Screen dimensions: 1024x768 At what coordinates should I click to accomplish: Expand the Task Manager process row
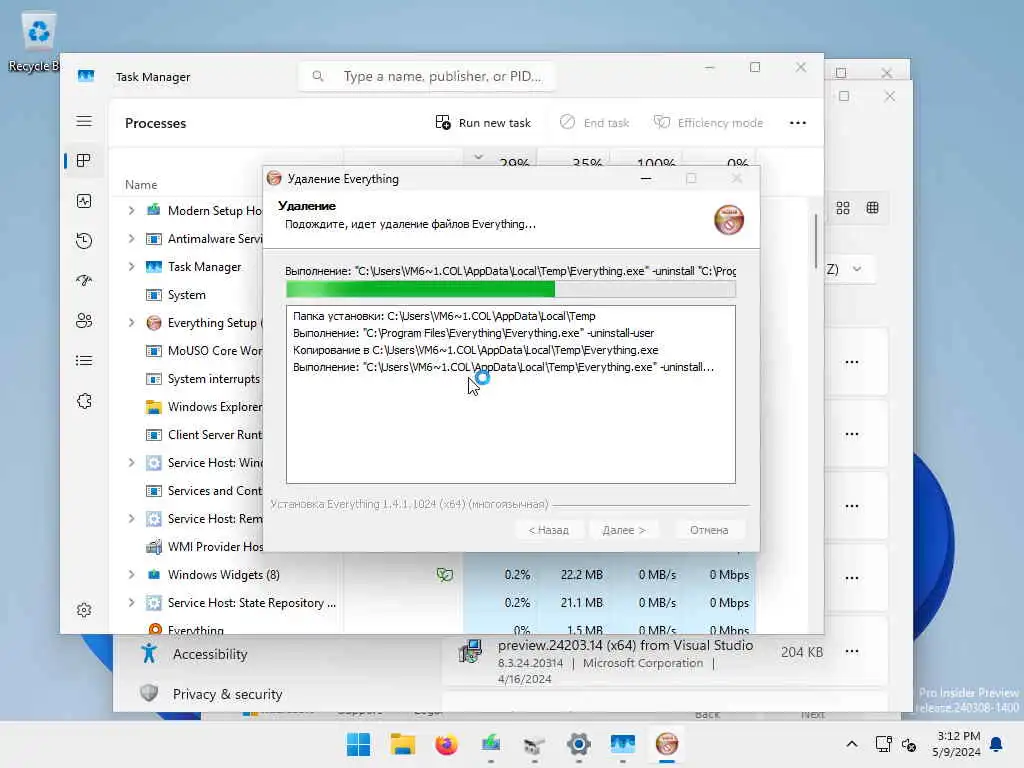click(131, 266)
